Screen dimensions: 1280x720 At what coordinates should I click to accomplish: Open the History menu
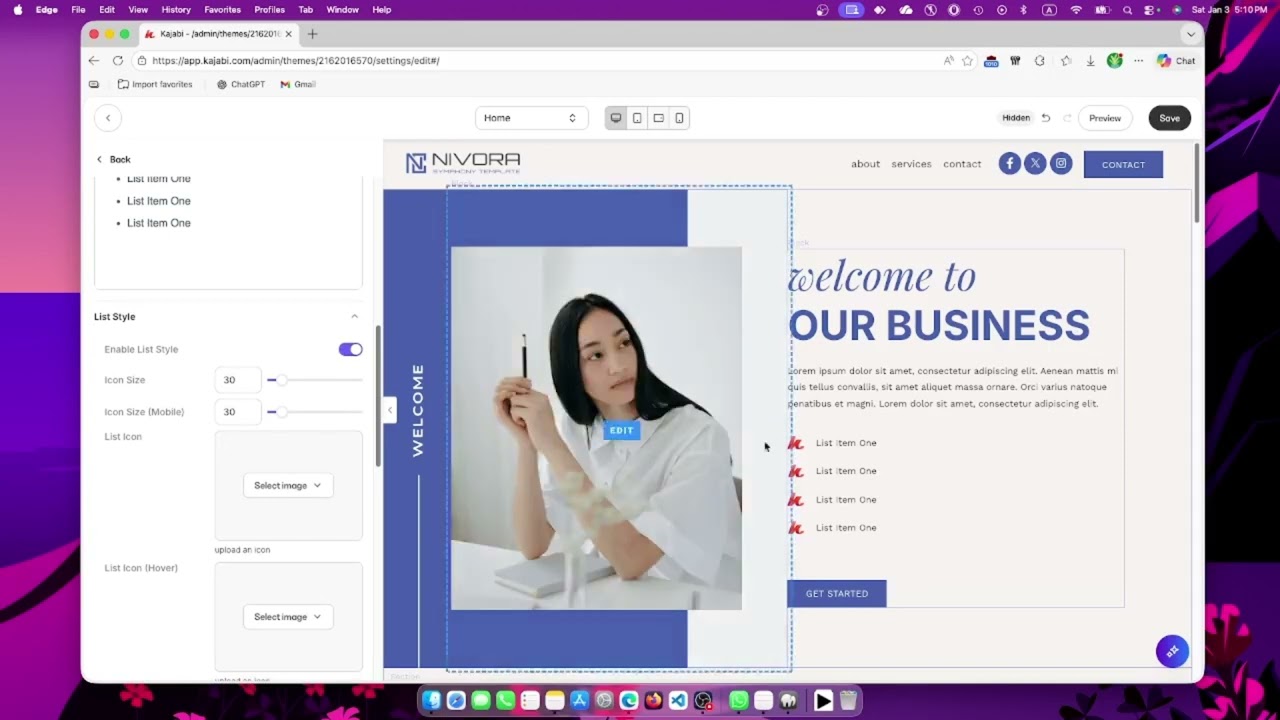(x=176, y=10)
